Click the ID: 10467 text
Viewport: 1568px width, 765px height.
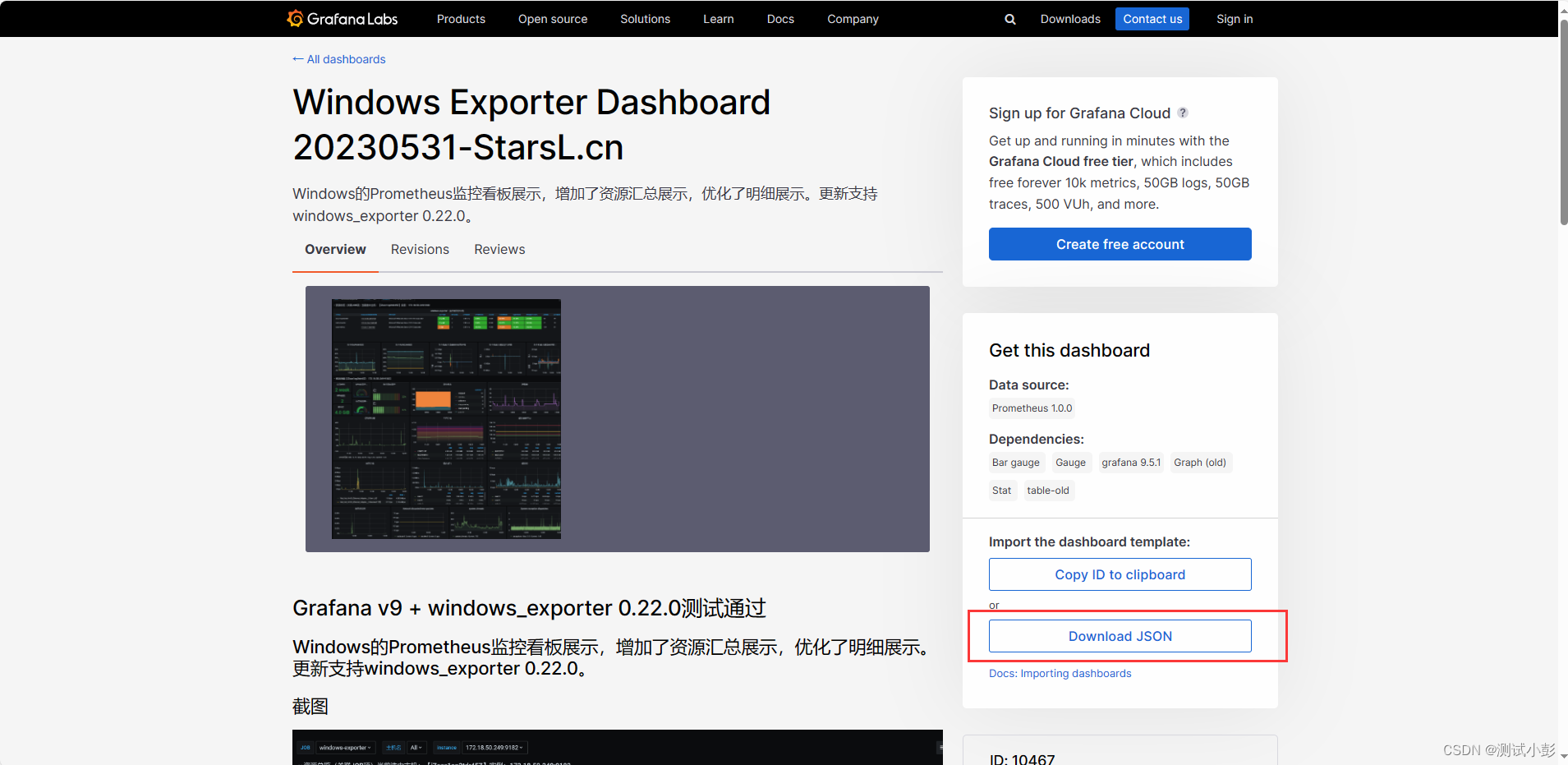tap(1022, 758)
